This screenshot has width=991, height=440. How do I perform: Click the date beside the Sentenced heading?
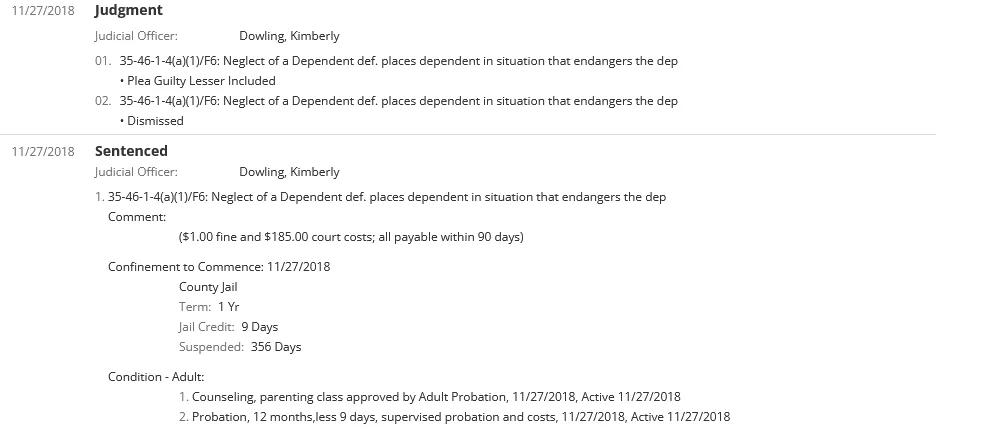point(42,152)
